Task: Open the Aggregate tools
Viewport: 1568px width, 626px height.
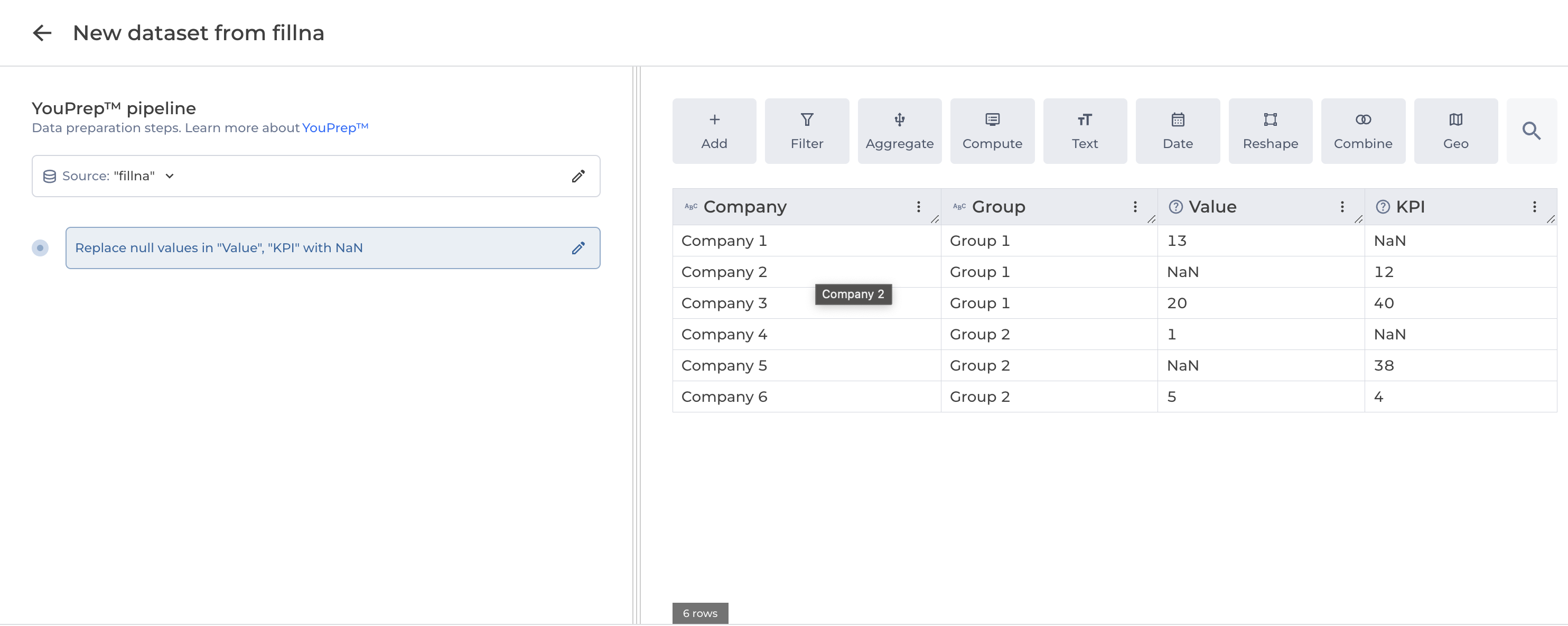Action: 899,131
